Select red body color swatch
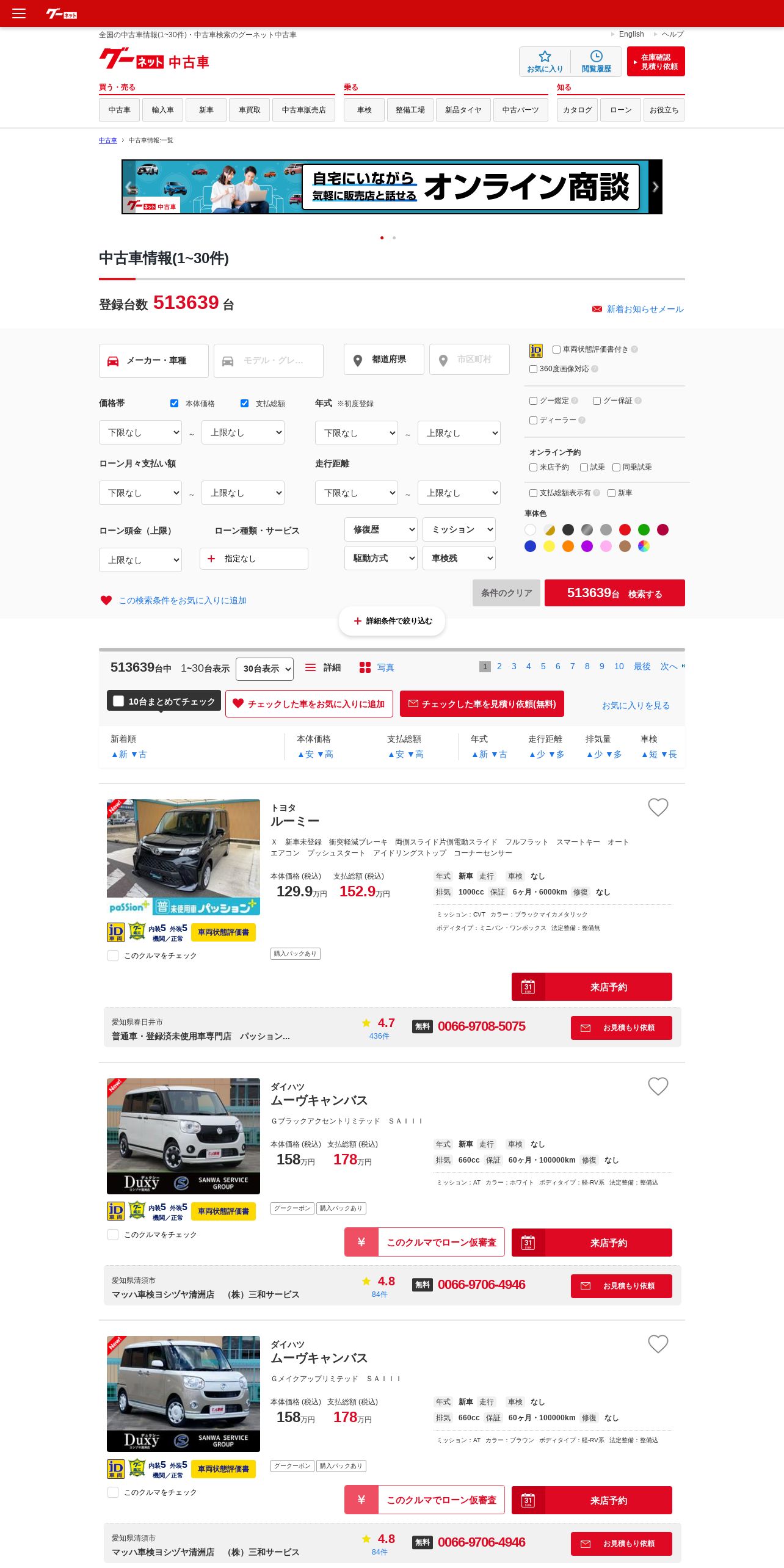The width and height of the screenshot is (784, 1568). [625, 529]
